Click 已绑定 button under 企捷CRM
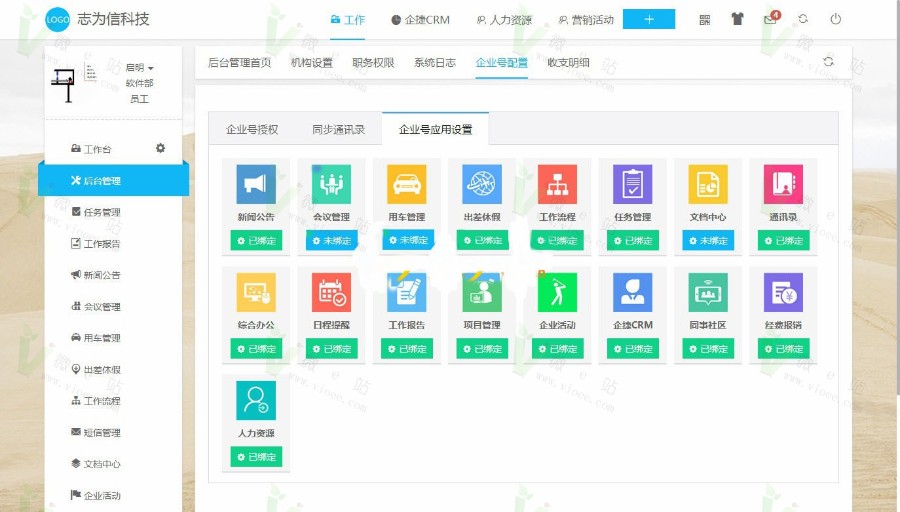The height and width of the screenshot is (512, 900). pyautogui.click(x=633, y=348)
